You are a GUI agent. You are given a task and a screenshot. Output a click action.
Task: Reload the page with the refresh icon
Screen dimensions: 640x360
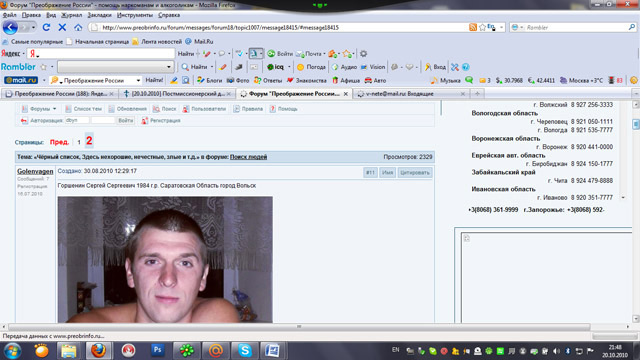pos(46,27)
